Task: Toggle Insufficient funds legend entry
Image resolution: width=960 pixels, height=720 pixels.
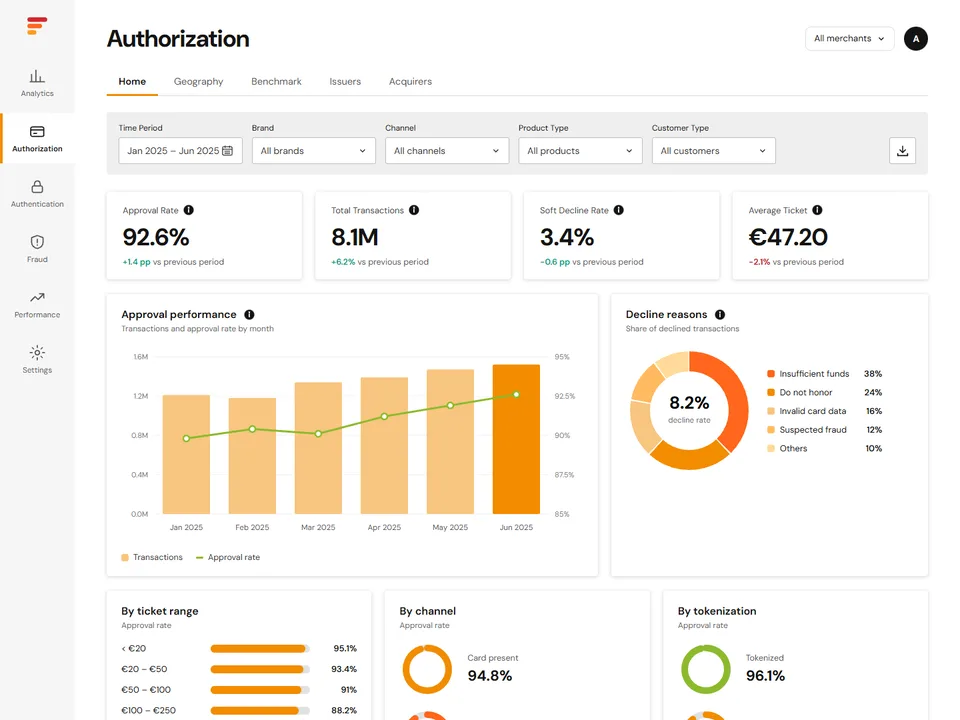Action: (824, 373)
